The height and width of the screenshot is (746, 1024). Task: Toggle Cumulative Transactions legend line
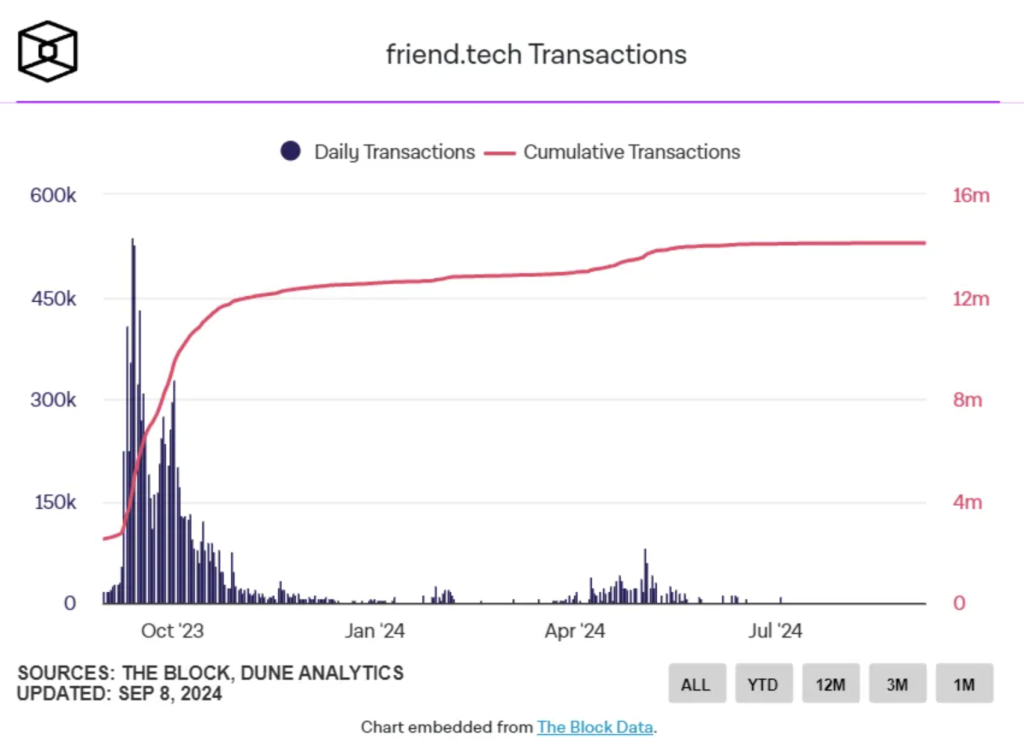[x=500, y=153]
